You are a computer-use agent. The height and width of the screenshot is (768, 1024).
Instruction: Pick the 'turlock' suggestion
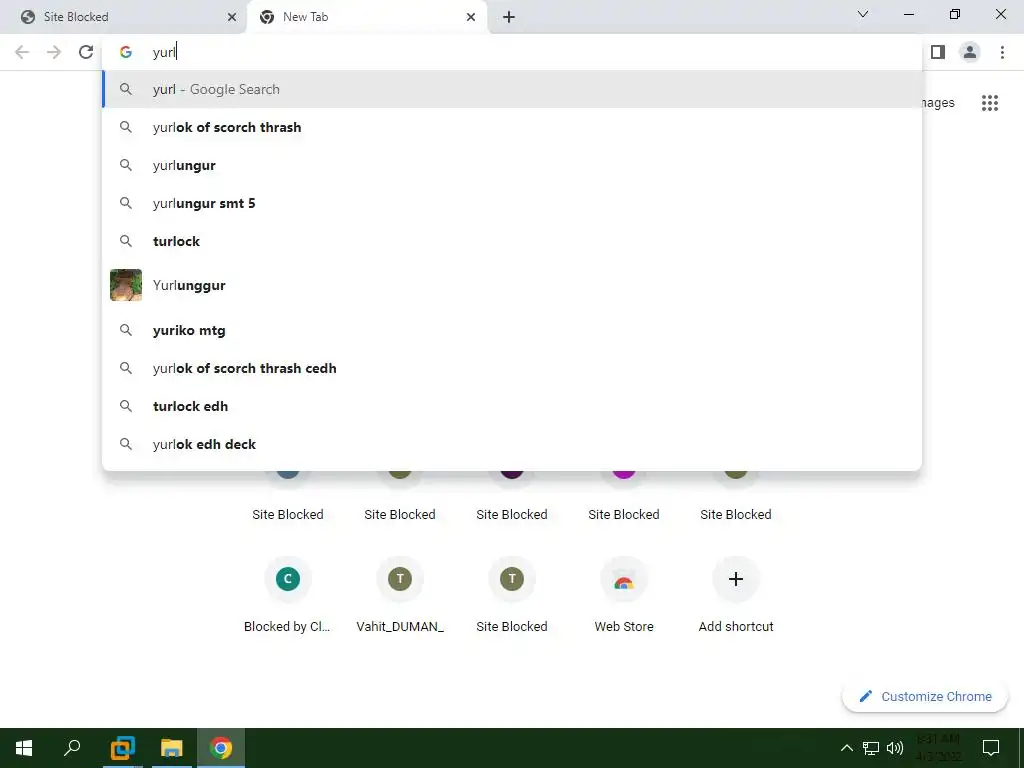[x=512, y=241]
